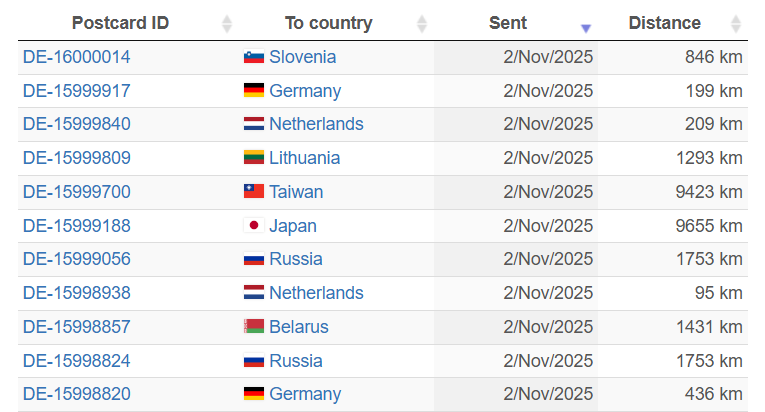
Task: Click the first Germany flag icon
Action: (x=253, y=91)
